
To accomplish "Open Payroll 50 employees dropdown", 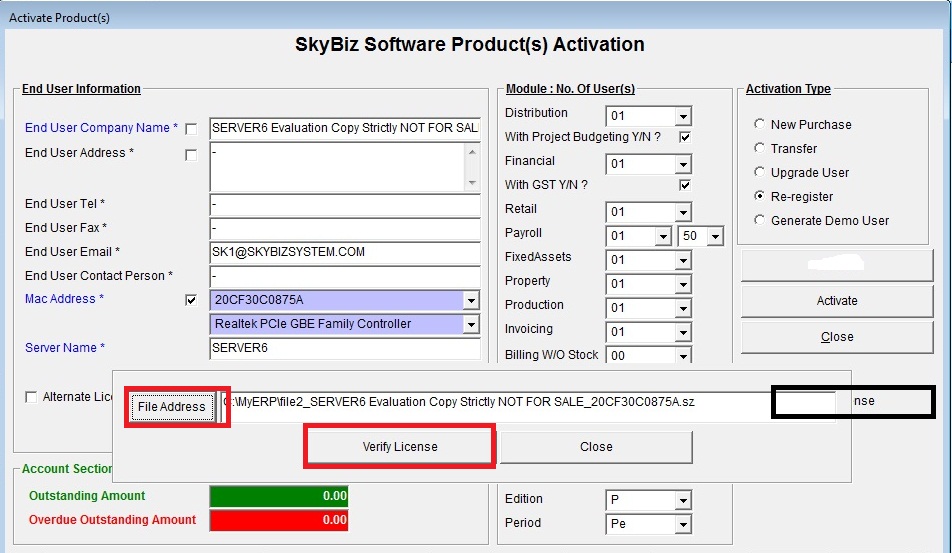I will click(x=715, y=236).
